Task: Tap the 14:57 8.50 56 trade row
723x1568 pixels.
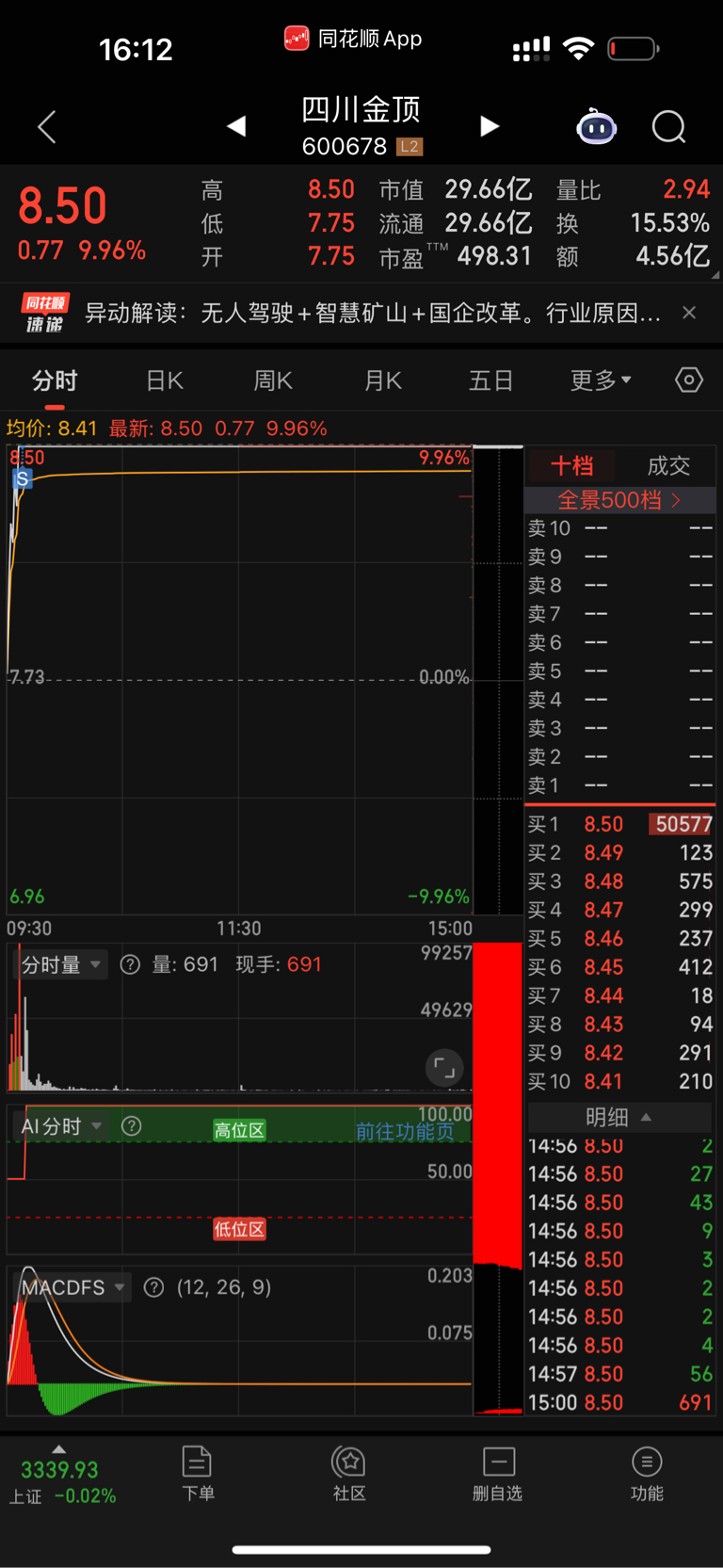Action: [x=619, y=1374]
